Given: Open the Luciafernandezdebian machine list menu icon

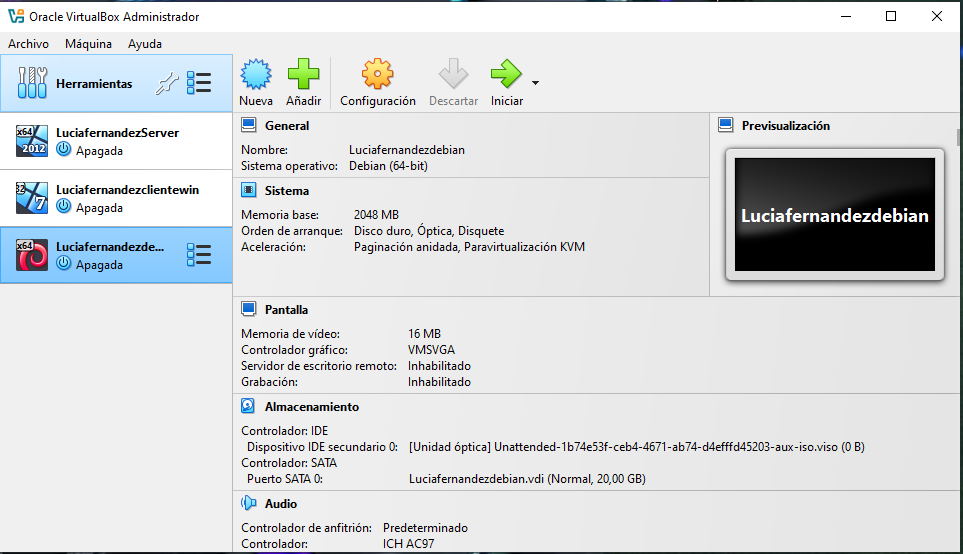Looking at the screenshot, I should tap(199, 255).
